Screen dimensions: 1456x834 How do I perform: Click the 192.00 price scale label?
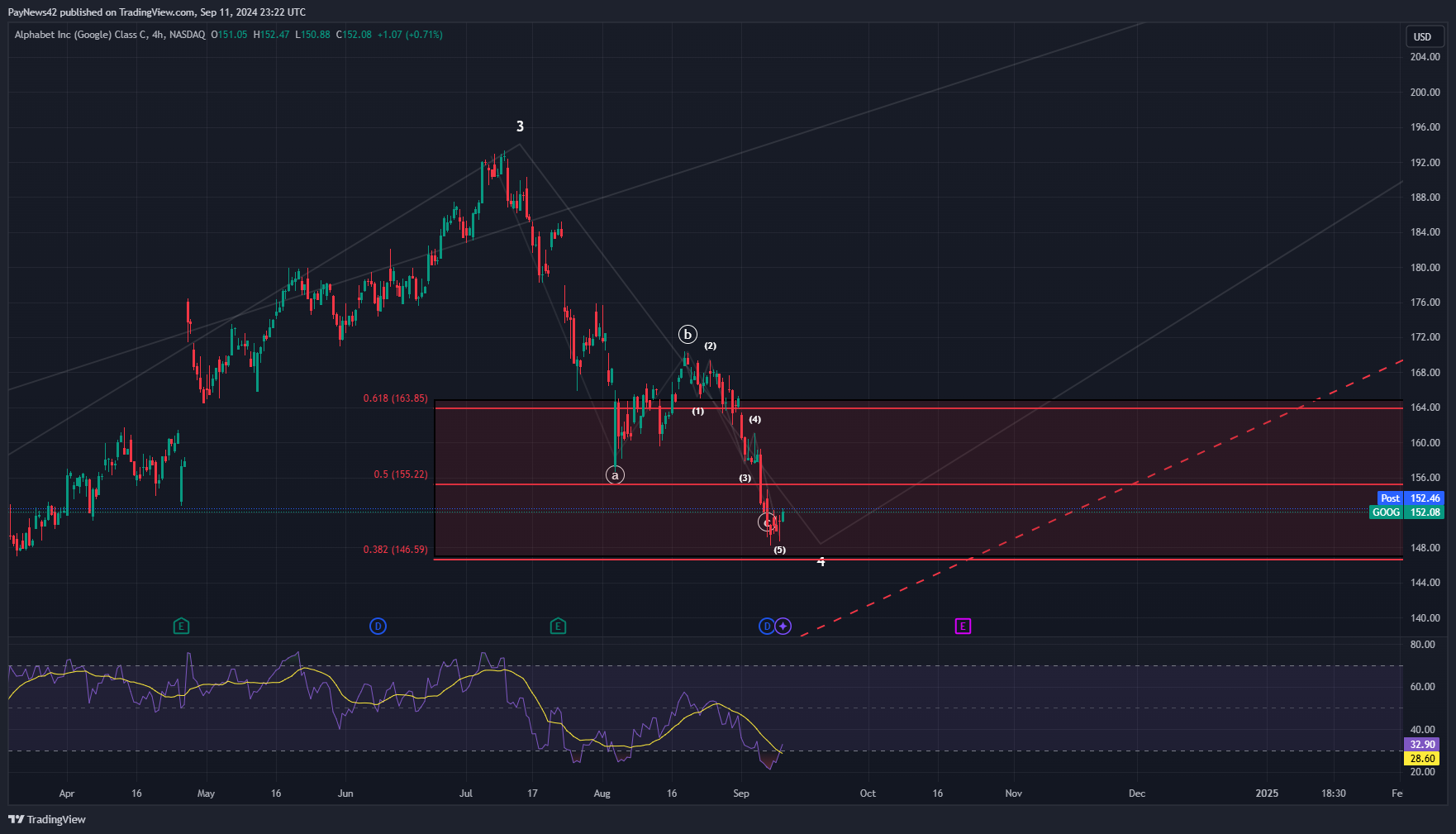tap(1425, 163)
